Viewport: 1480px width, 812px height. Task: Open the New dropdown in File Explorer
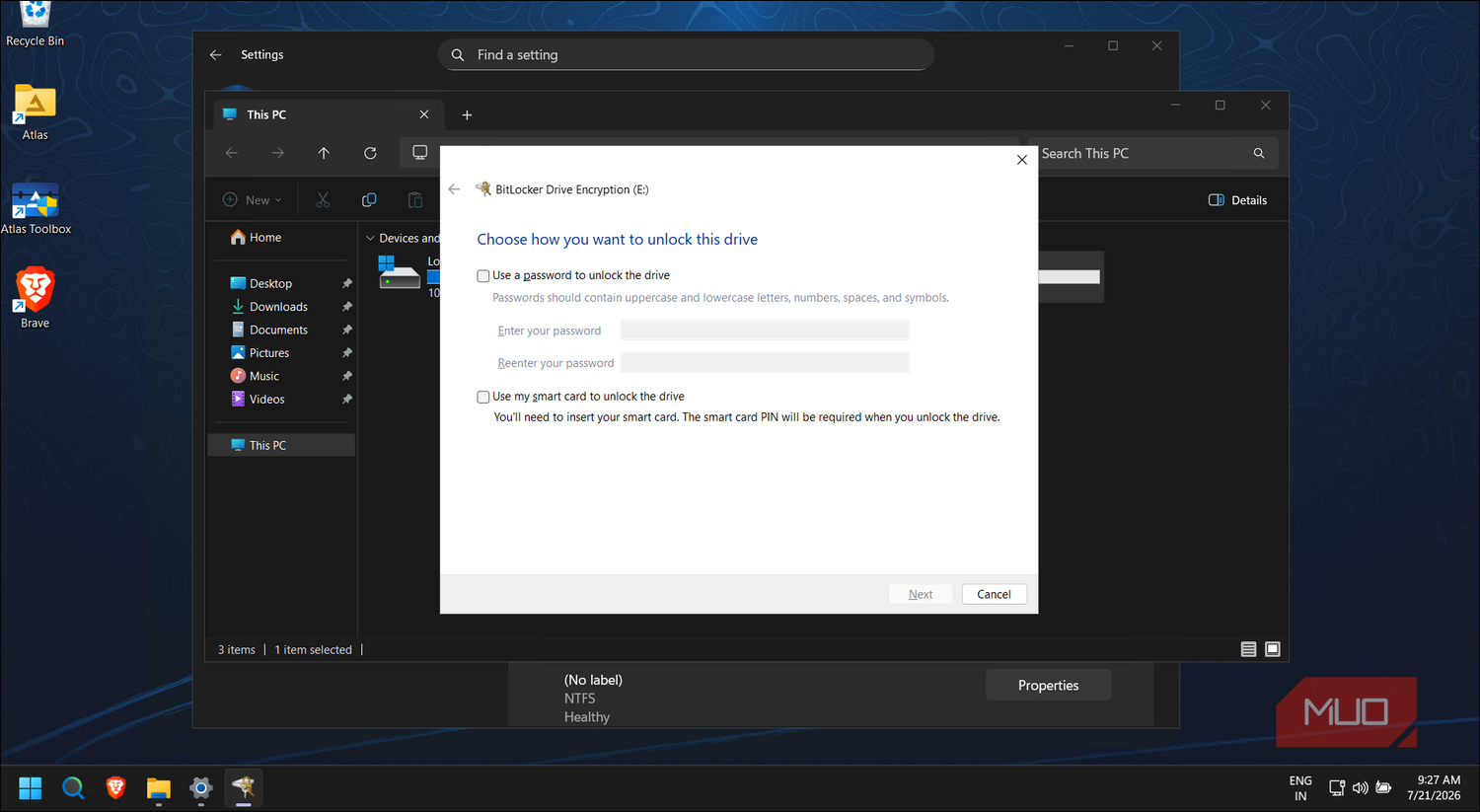coord(253,200)
